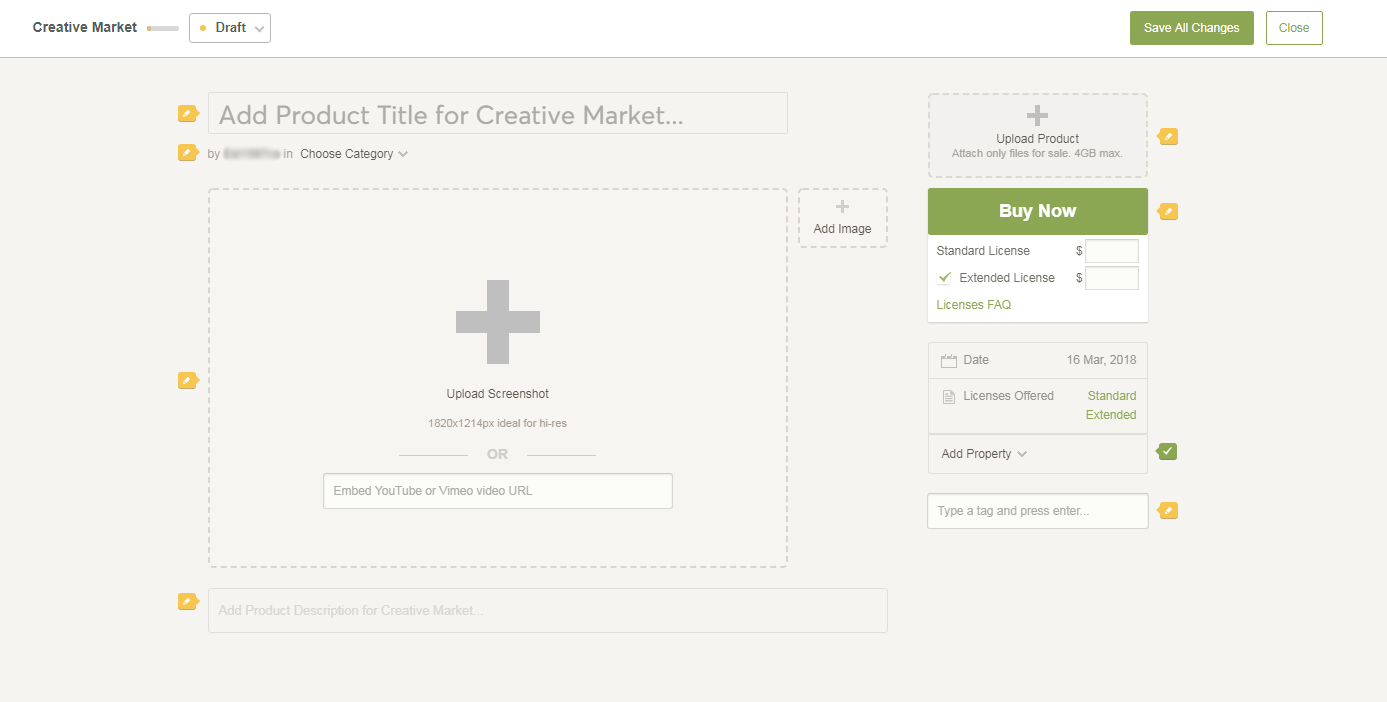The width and height of the screenshot is (1387, 702).
Task: Expand the Choose Category dropdown
Action: 354,154
